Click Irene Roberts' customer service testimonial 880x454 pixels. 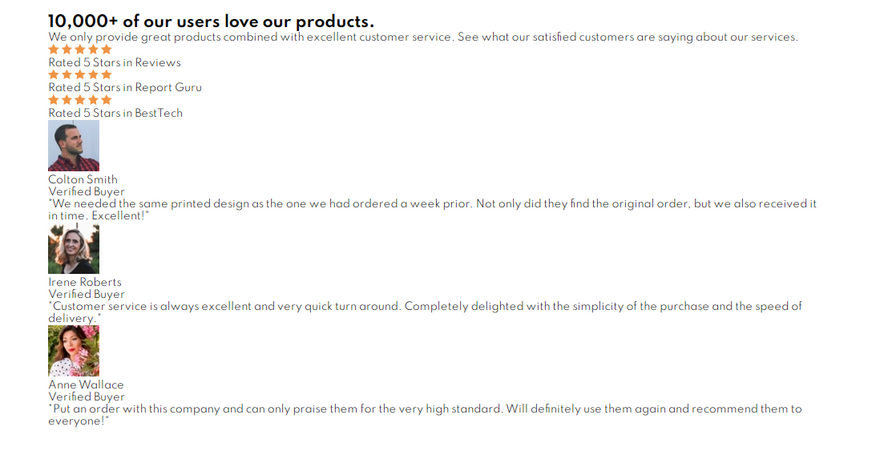pos(425,306)
